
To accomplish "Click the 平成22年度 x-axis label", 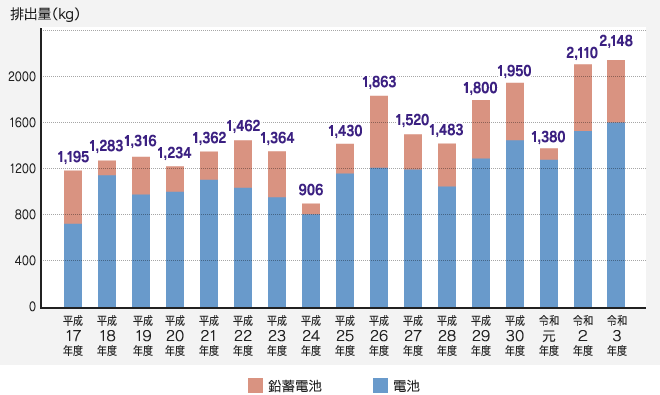I will click(243, 336).
